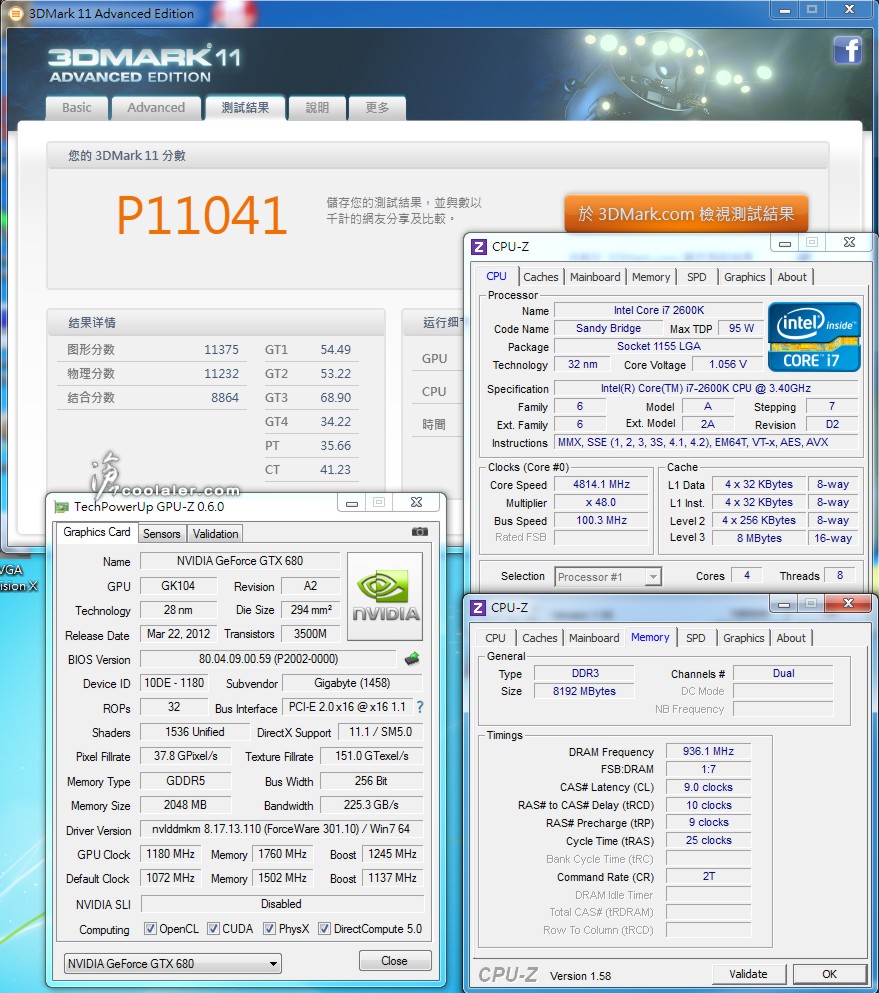Viewport: 879px width, 993px height.
Task: Click the OK button in CPU-Z
Action: [829, 974]
